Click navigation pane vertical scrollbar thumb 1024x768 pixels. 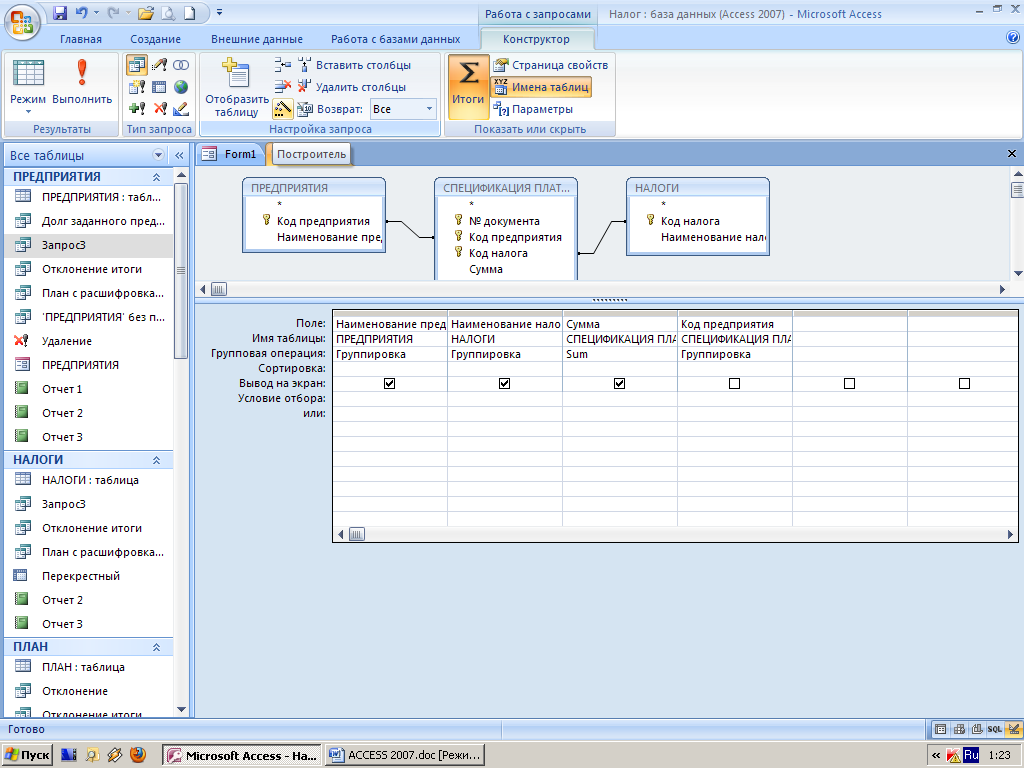[x=181, y=270]
